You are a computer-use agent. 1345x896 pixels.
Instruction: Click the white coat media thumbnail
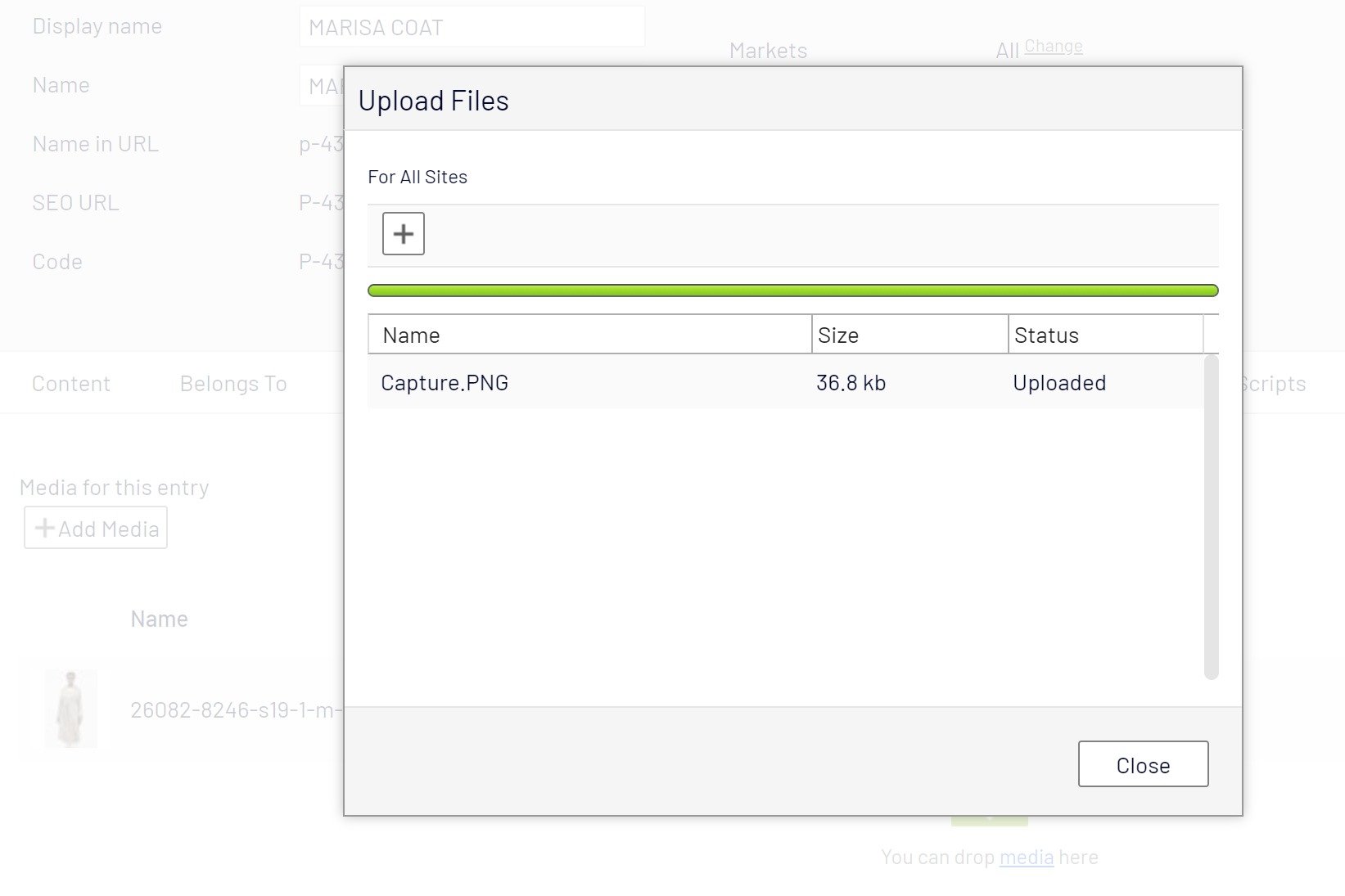pos(71,709)
